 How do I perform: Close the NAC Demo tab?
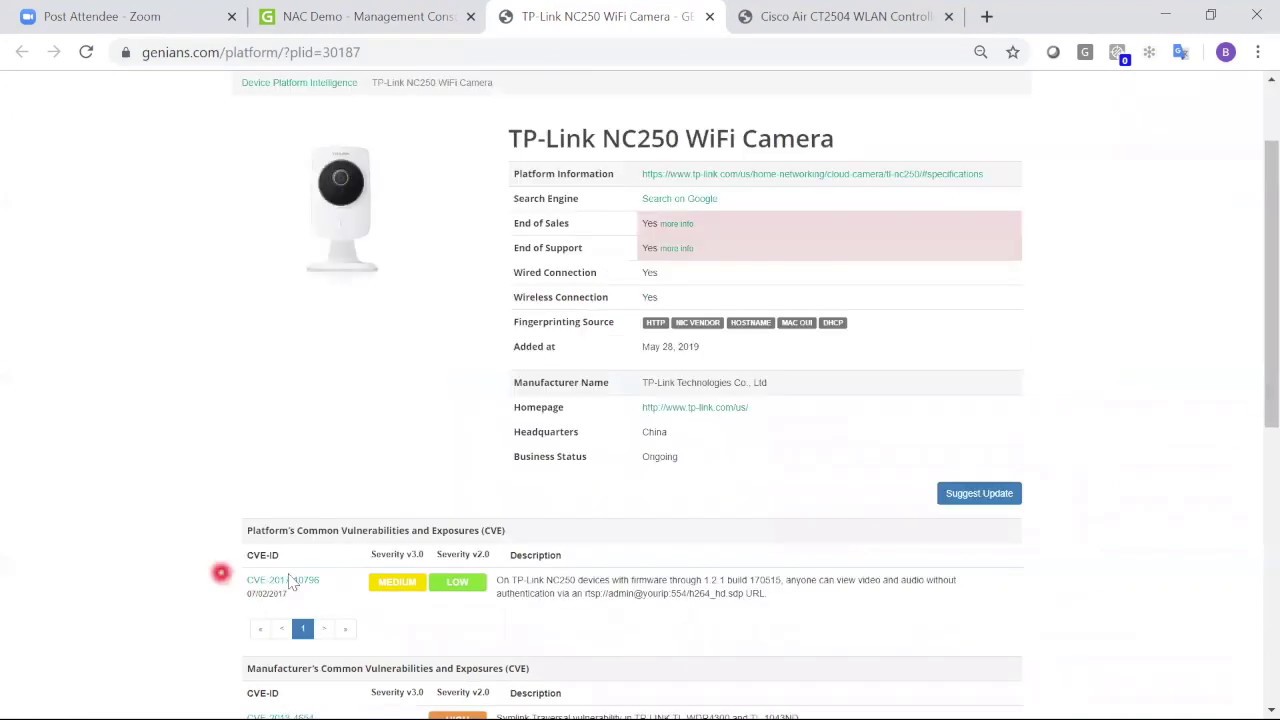470,16
